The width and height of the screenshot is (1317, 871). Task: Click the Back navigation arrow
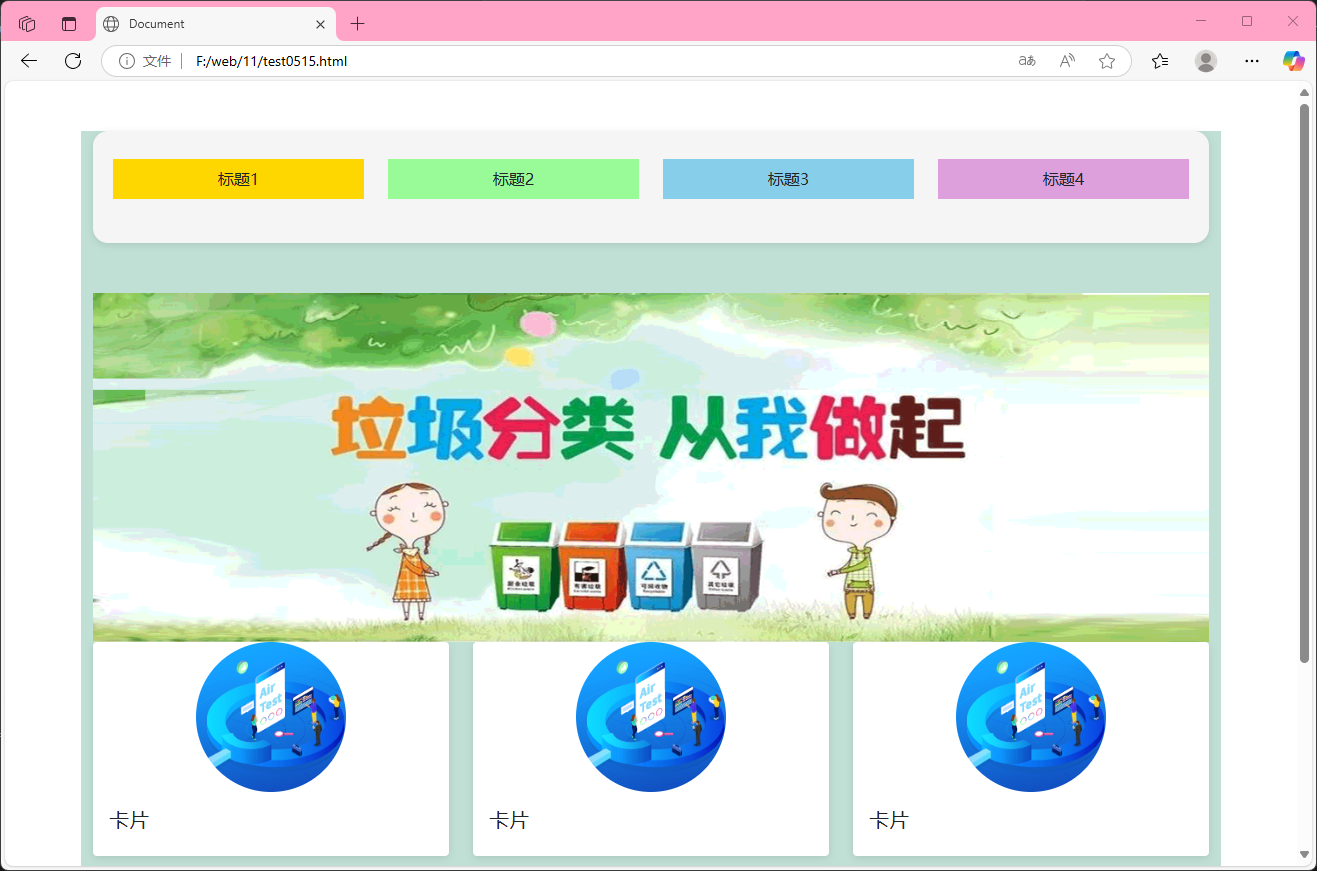[28, 61]
